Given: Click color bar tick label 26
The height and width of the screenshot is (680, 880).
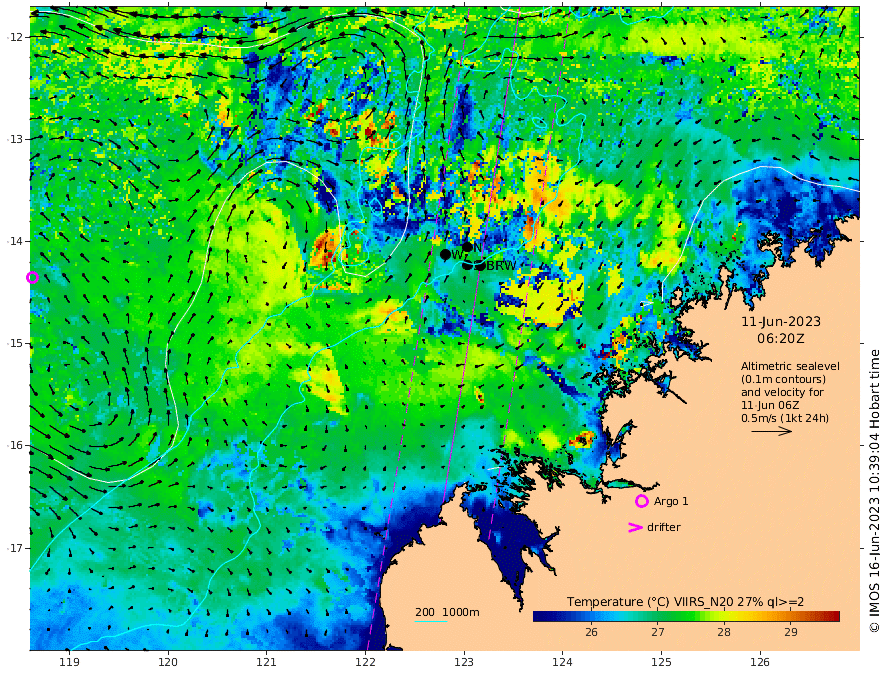Looking at the screenshot, I should (x=591, y=632).
